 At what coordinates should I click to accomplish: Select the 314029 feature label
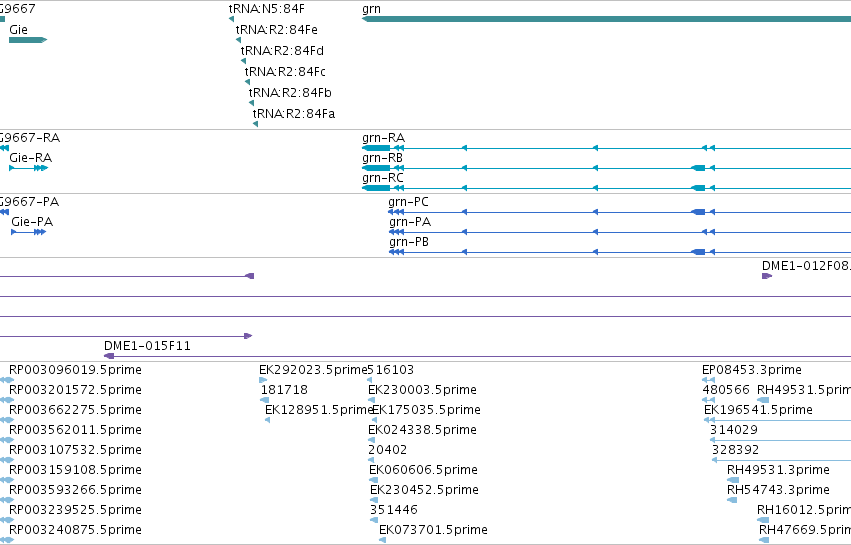click(734, 430)
